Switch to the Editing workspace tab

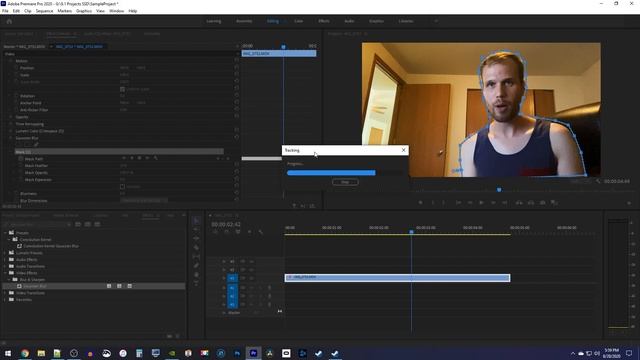[x=273, y=21]
